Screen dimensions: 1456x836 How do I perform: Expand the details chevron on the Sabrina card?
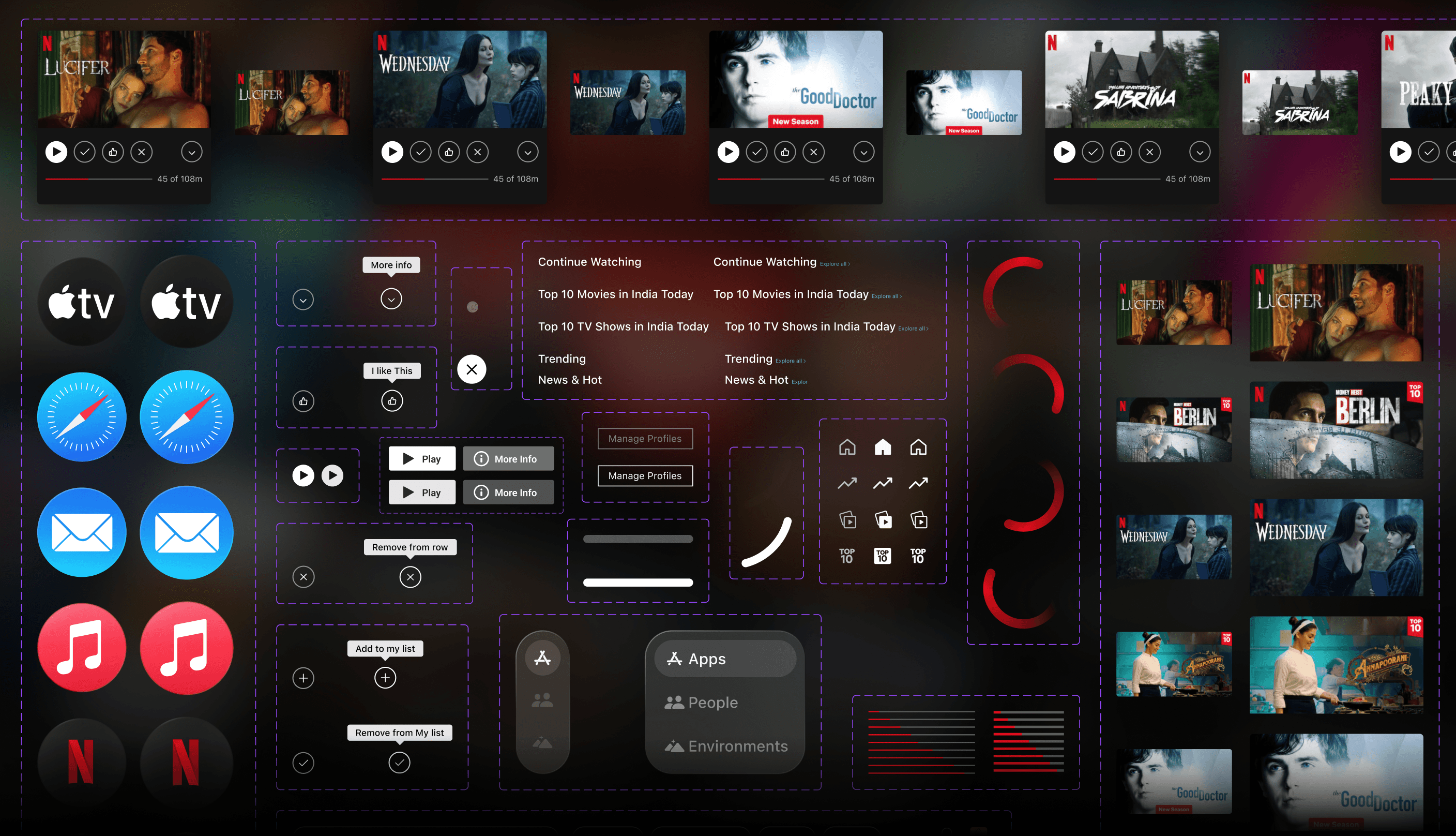1200,152
